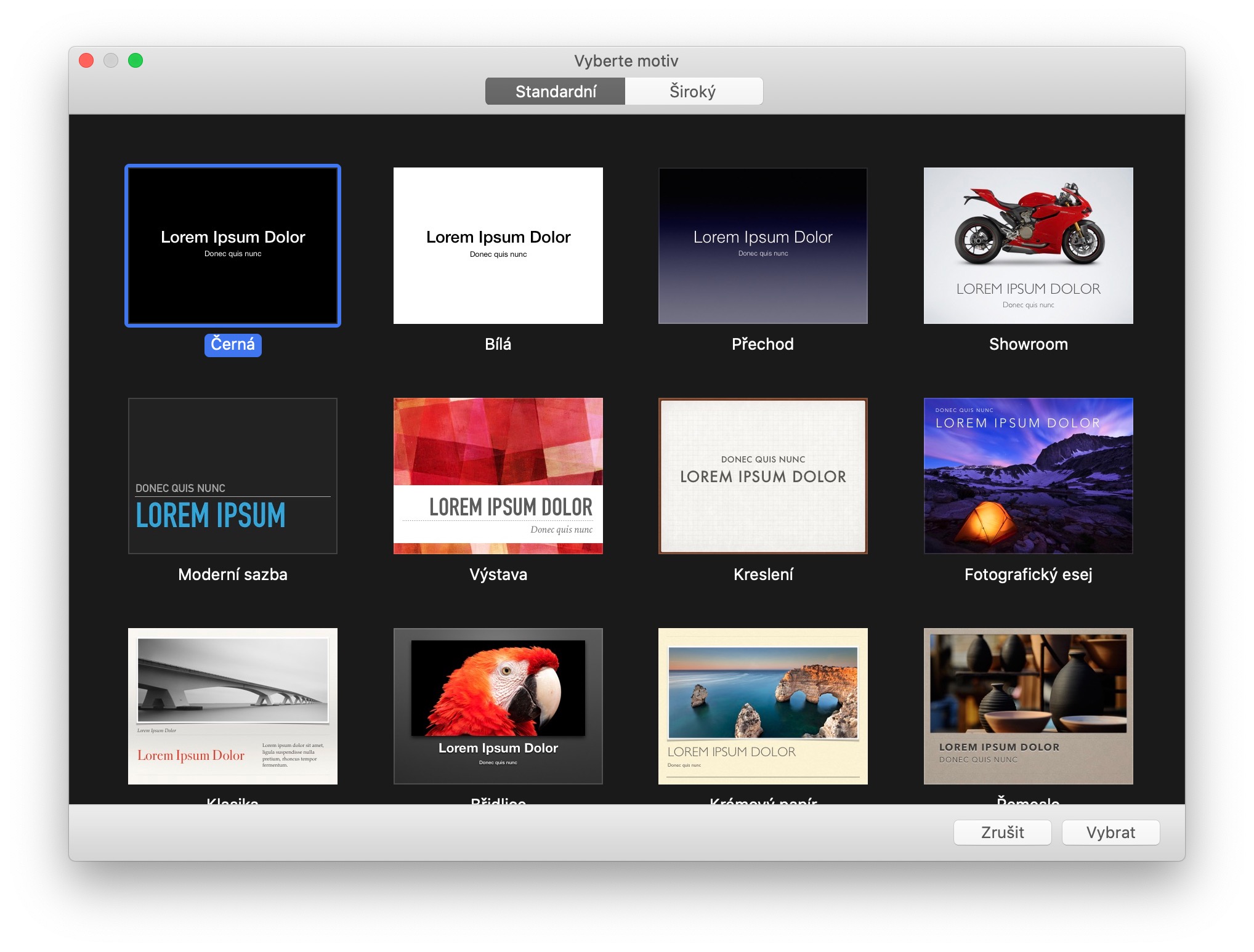This screenshot has width=1254, height=952.
Task: Click the red close window button
Action: 86,60
